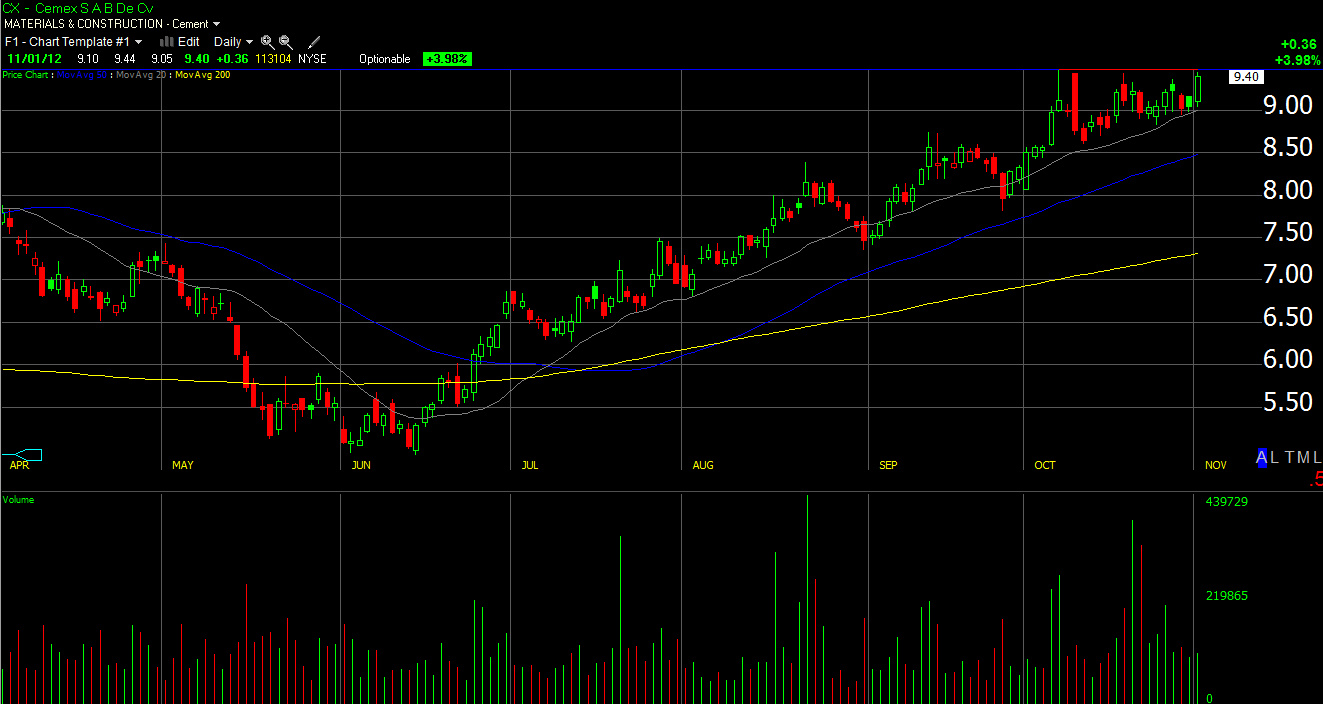The width and height of the screenshot is (1323, 704).
Task: Select the MovAvg 200 indicator label
Action: point(203,75)
